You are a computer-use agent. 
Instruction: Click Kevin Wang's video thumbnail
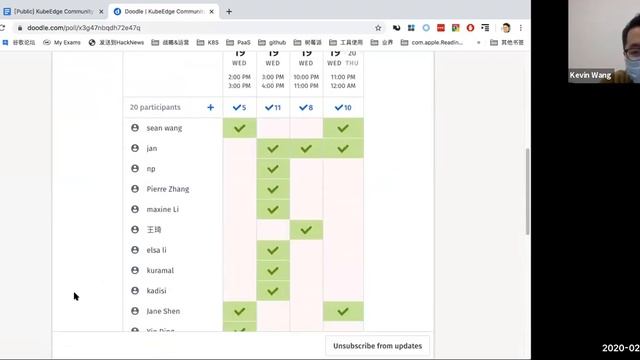pyautogui.click(x=604, y=42)
